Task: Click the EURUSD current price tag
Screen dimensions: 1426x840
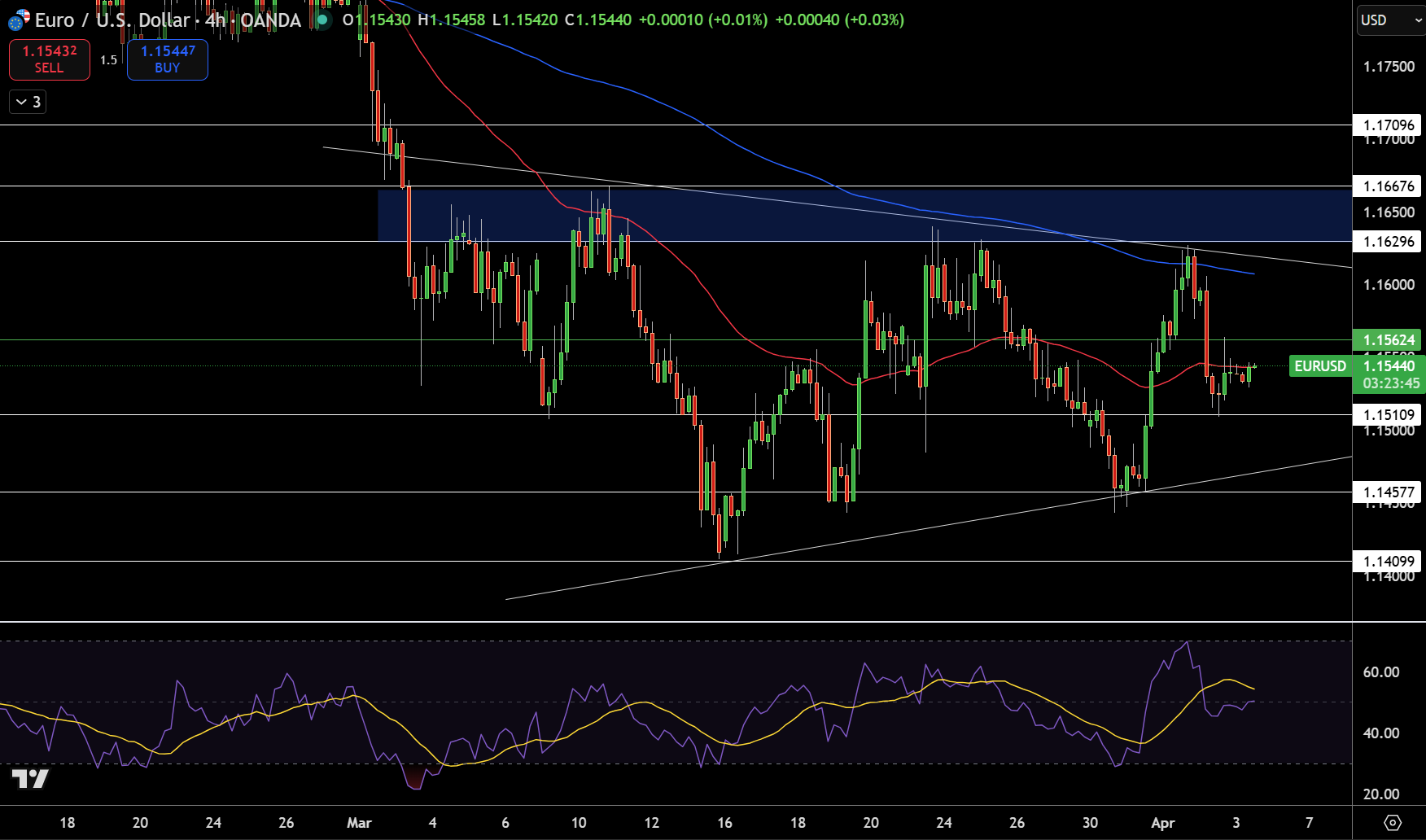Action: tap(1320, 366)
